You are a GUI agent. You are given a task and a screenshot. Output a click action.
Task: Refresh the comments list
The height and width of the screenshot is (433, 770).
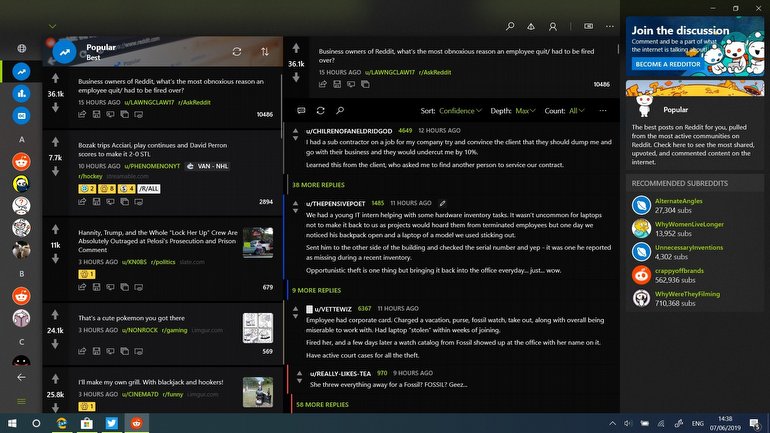pos(320,110)
